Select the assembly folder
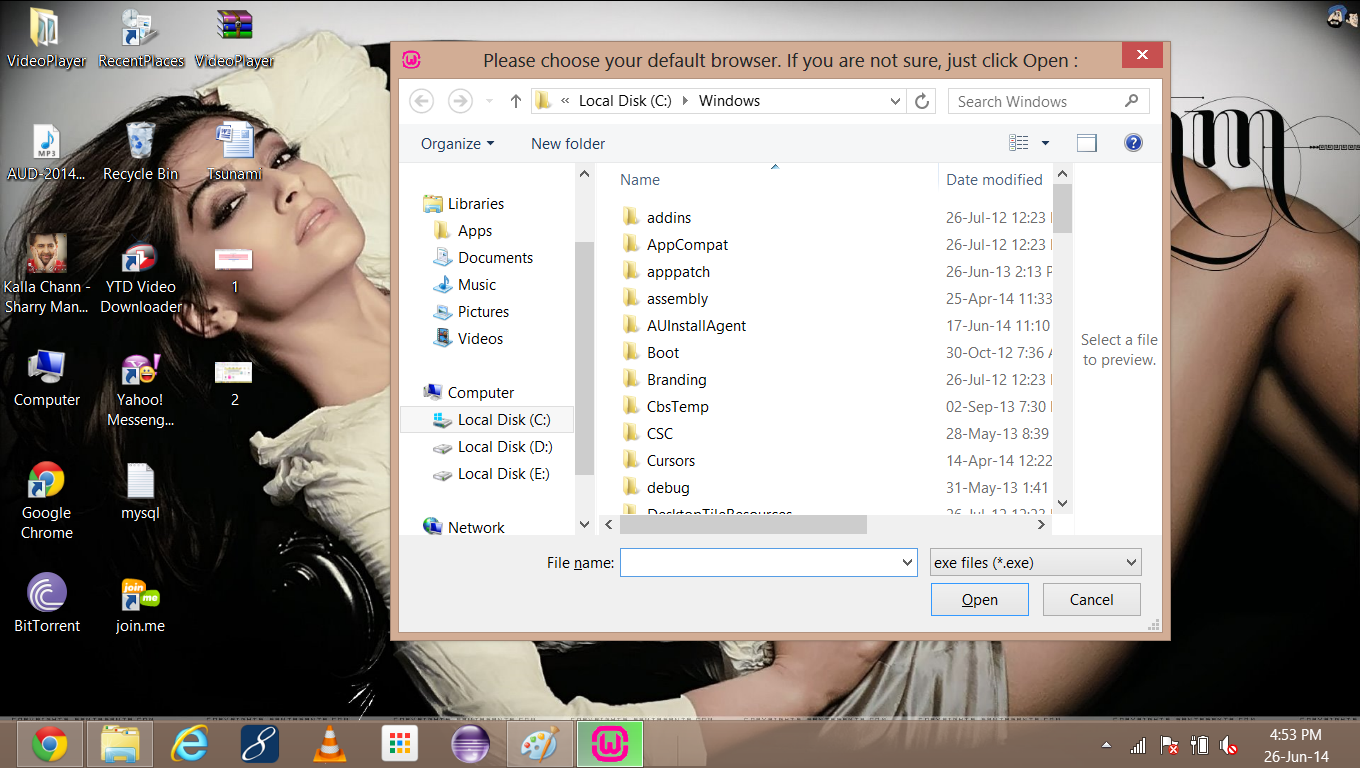 click(x=665, y=298)
